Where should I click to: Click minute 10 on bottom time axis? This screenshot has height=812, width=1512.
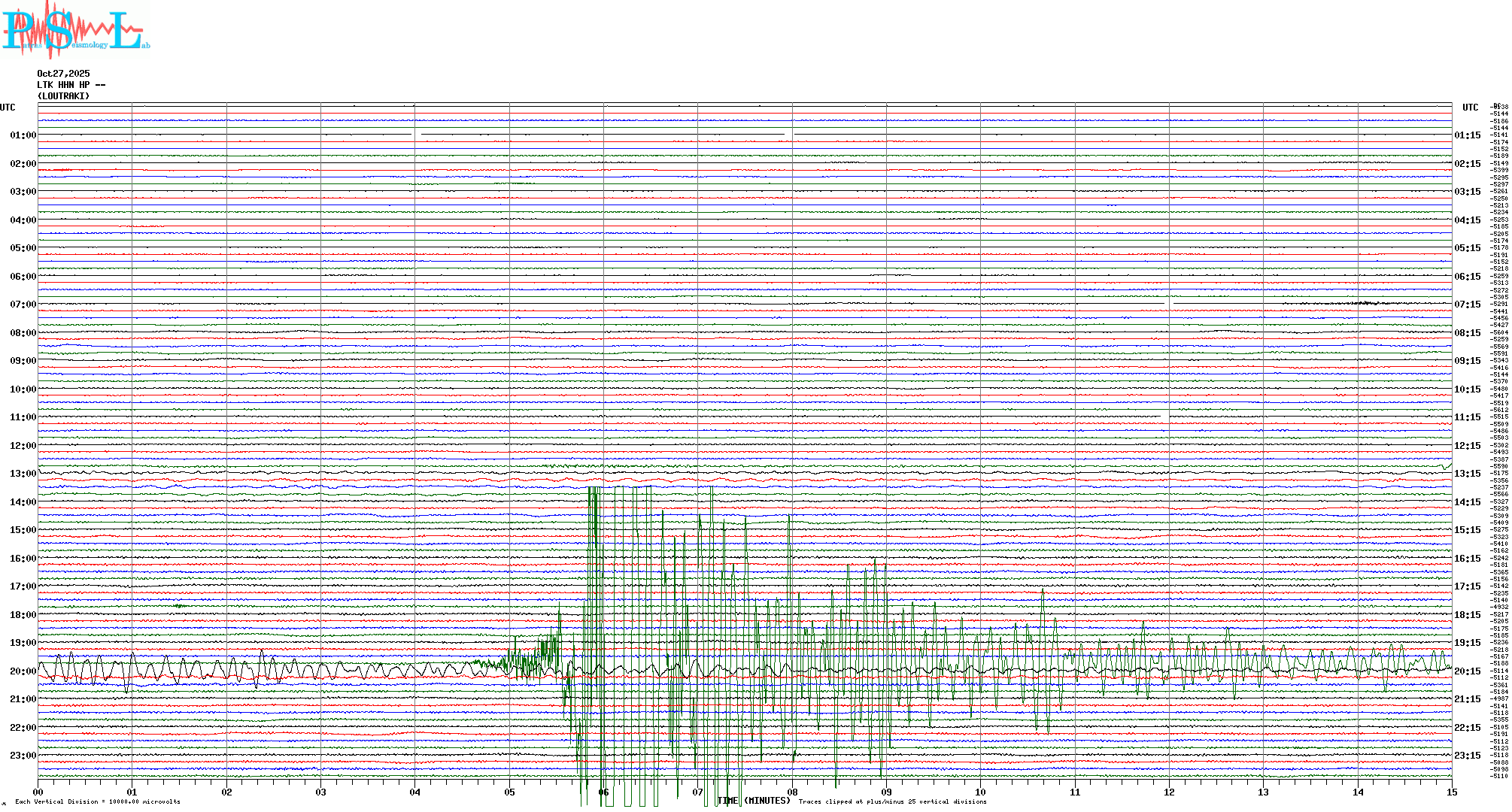pyautogui.click(x=980, y=792)
